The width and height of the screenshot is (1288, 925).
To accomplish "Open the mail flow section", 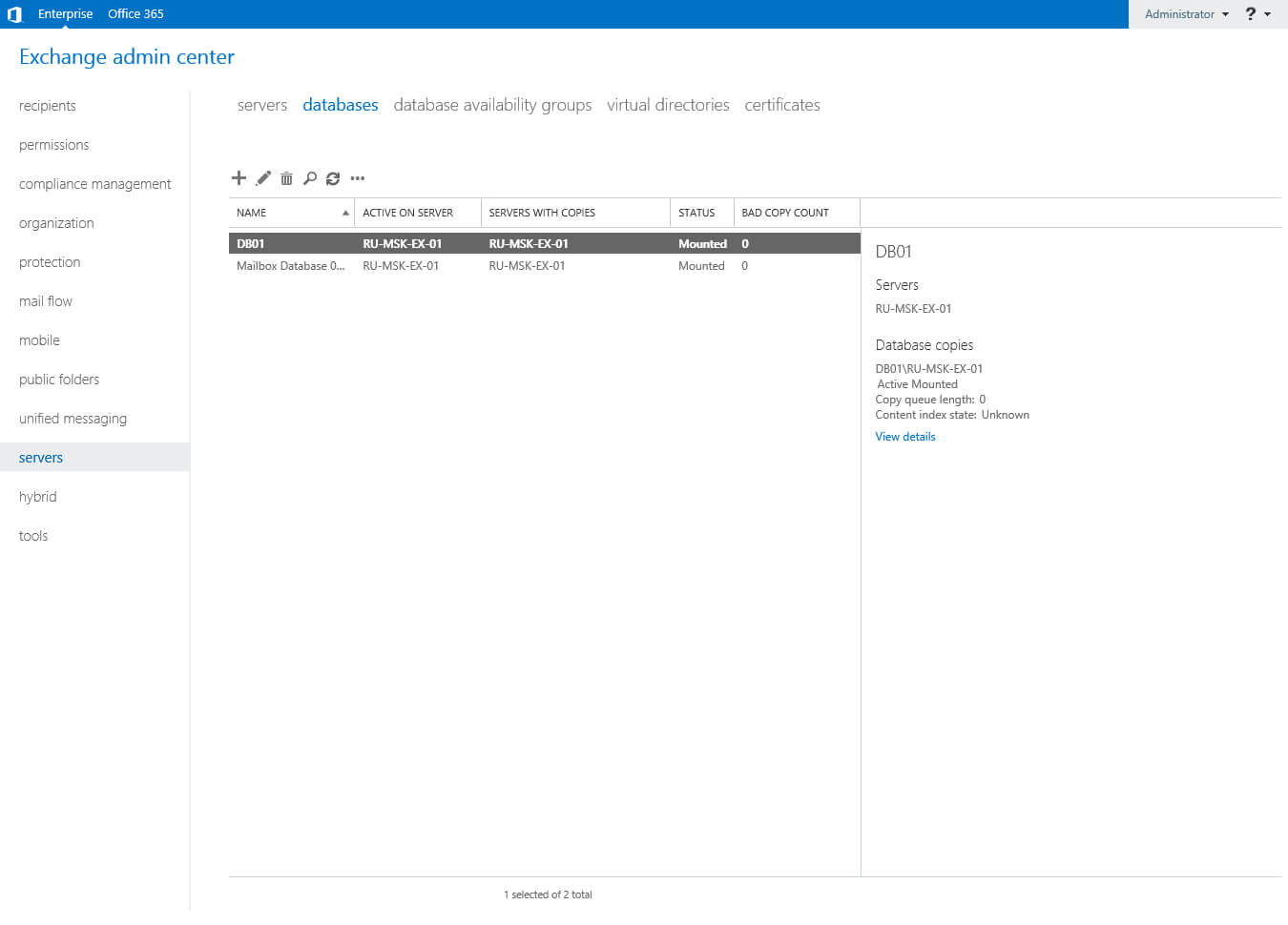I will (46, 301).
